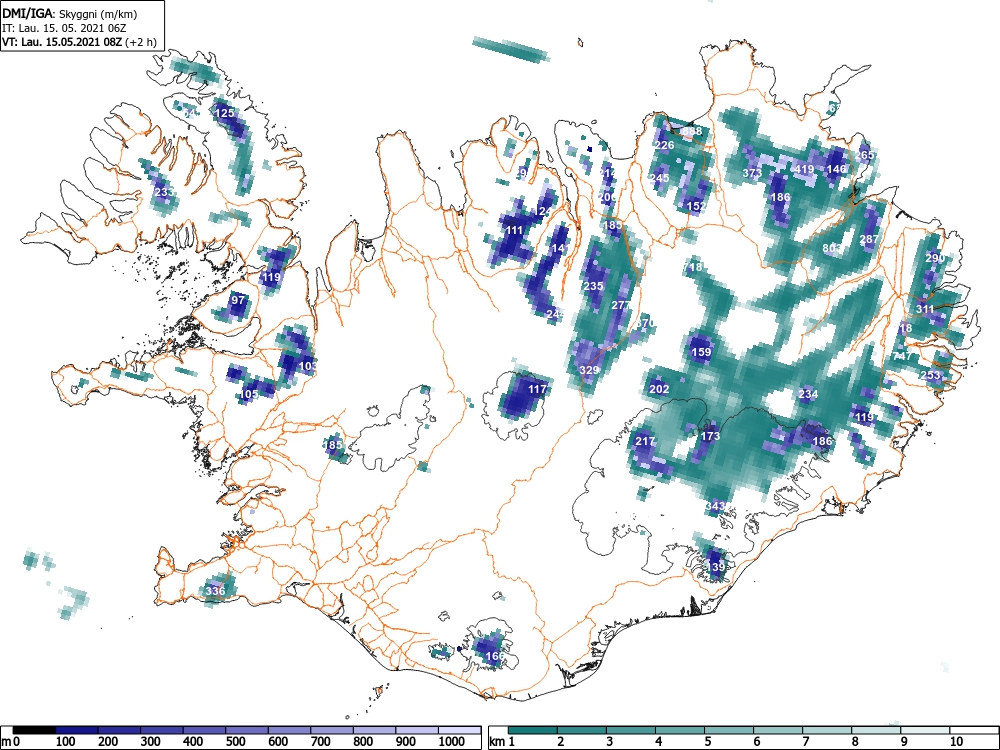The image size is (1000, 750).
Task: Click the 146 visibility value
Action: point(836,169)
